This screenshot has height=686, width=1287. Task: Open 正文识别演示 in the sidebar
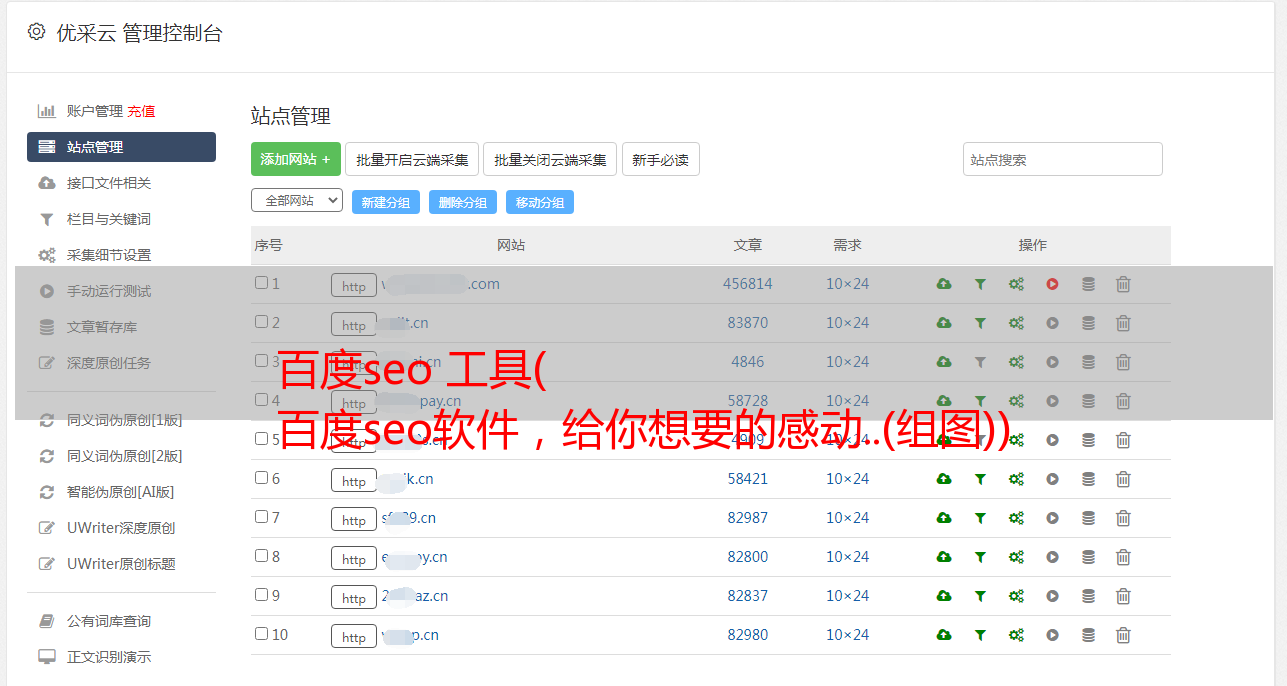coord(109,657)
